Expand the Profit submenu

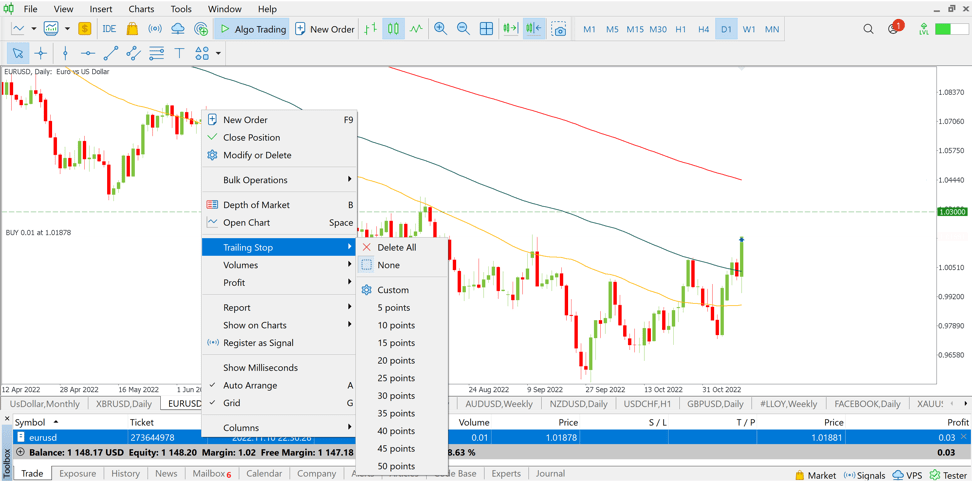click(280, 283)
